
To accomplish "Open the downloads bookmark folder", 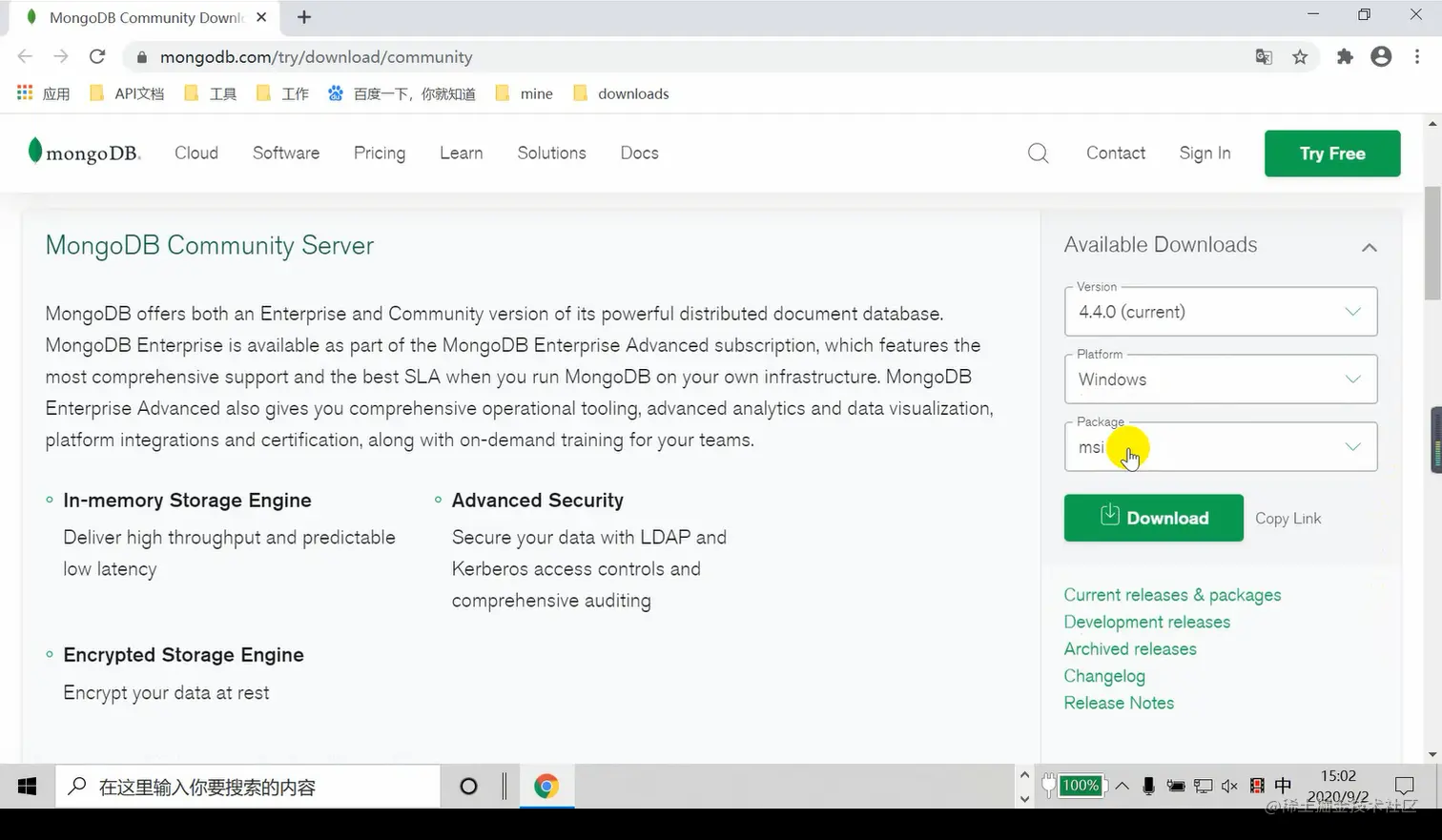I will (621, 93).
